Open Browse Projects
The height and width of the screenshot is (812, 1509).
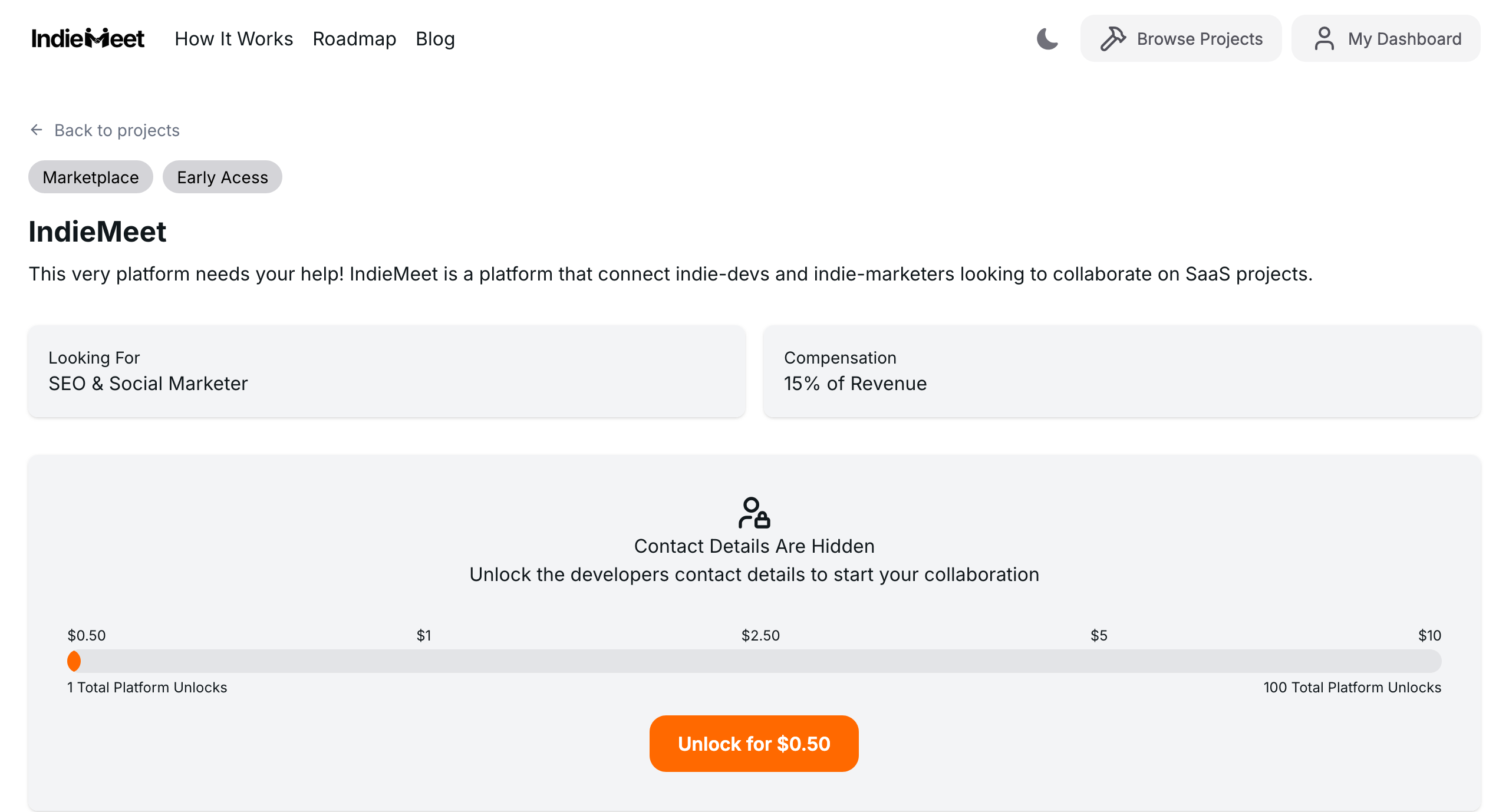click(1180, 38)
